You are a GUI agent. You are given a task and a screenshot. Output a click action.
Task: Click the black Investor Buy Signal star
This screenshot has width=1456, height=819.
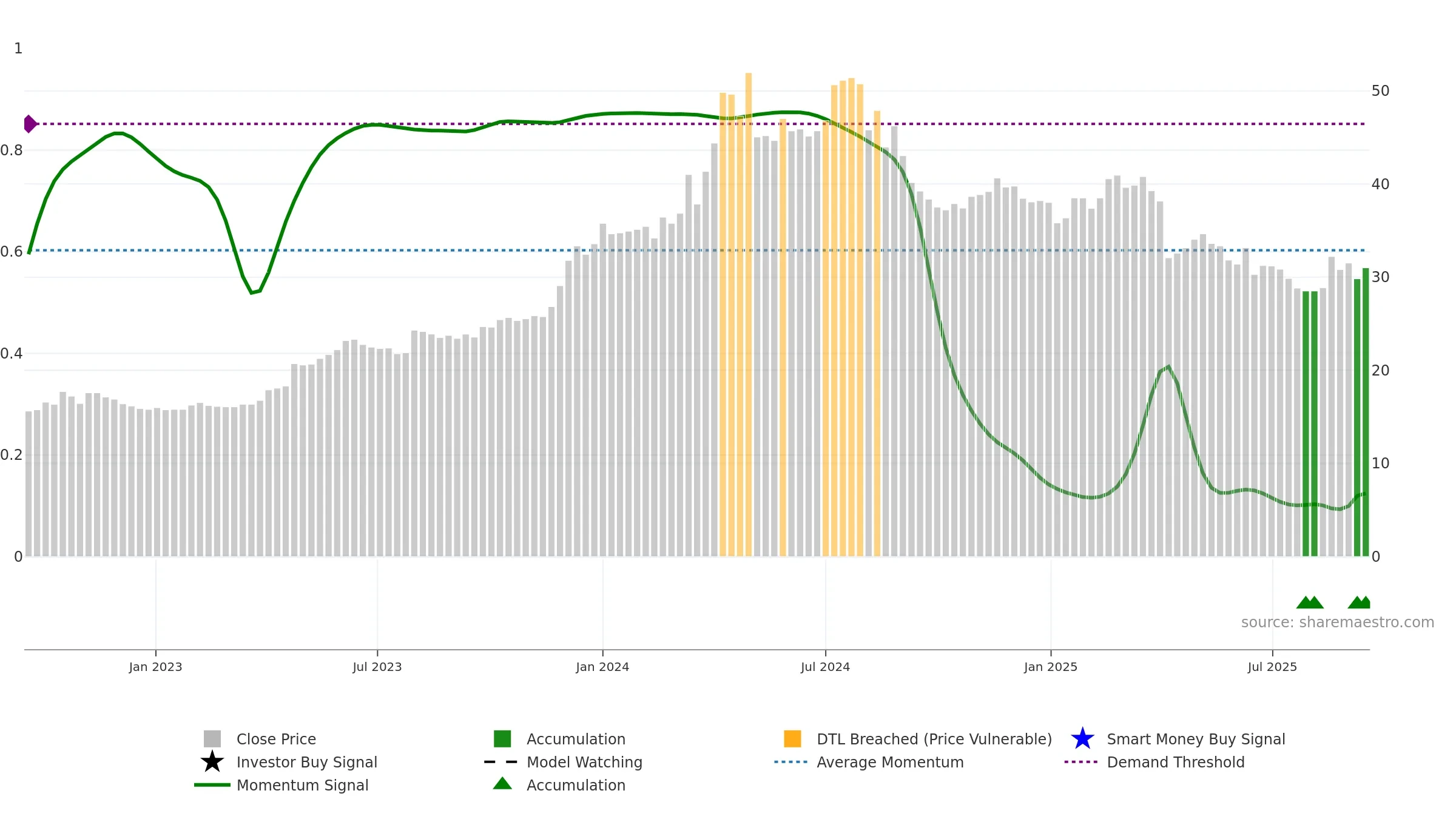(x=212, y=762)
